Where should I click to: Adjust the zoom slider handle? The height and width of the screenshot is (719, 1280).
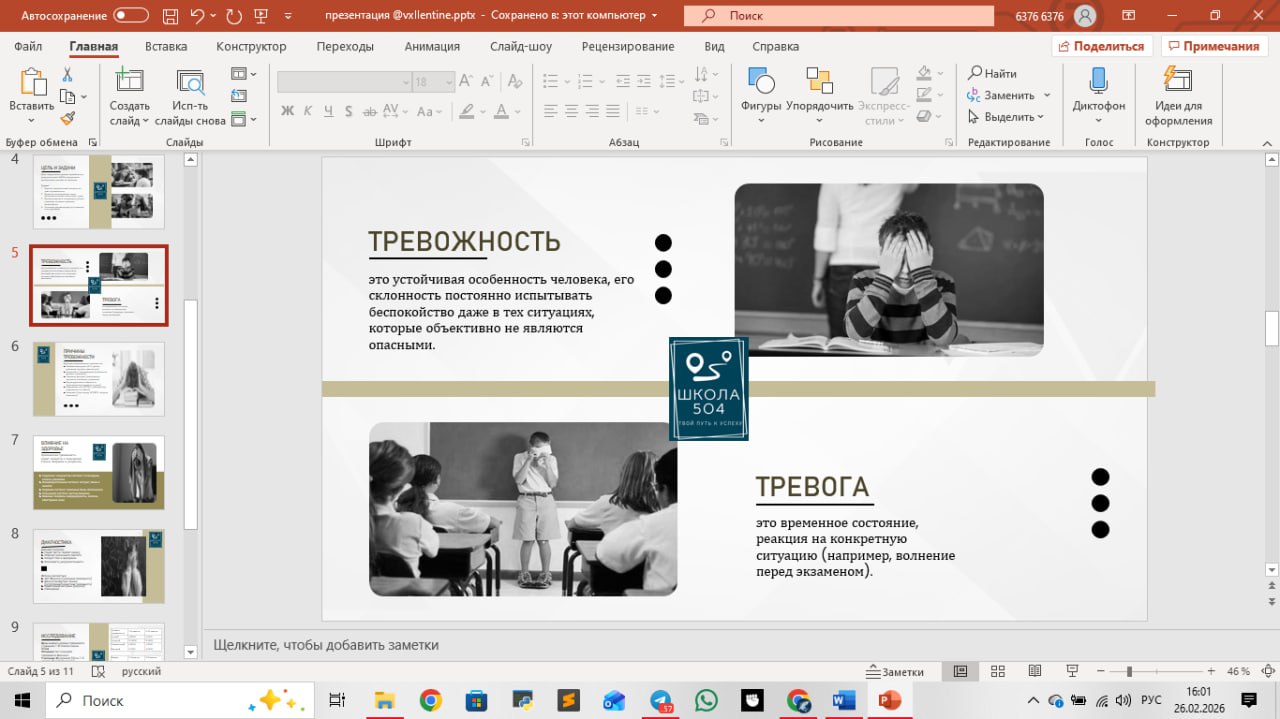(1129, 671)
